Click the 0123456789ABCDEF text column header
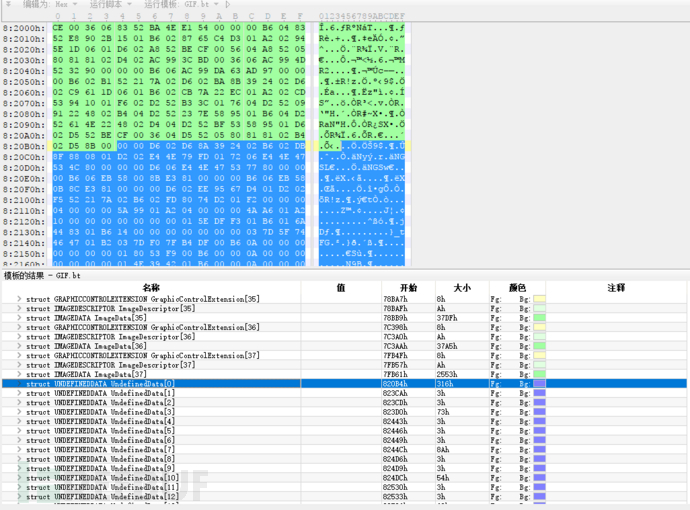Screen dimensions: 690x510 pyautogui.click(x=362, y=16)
